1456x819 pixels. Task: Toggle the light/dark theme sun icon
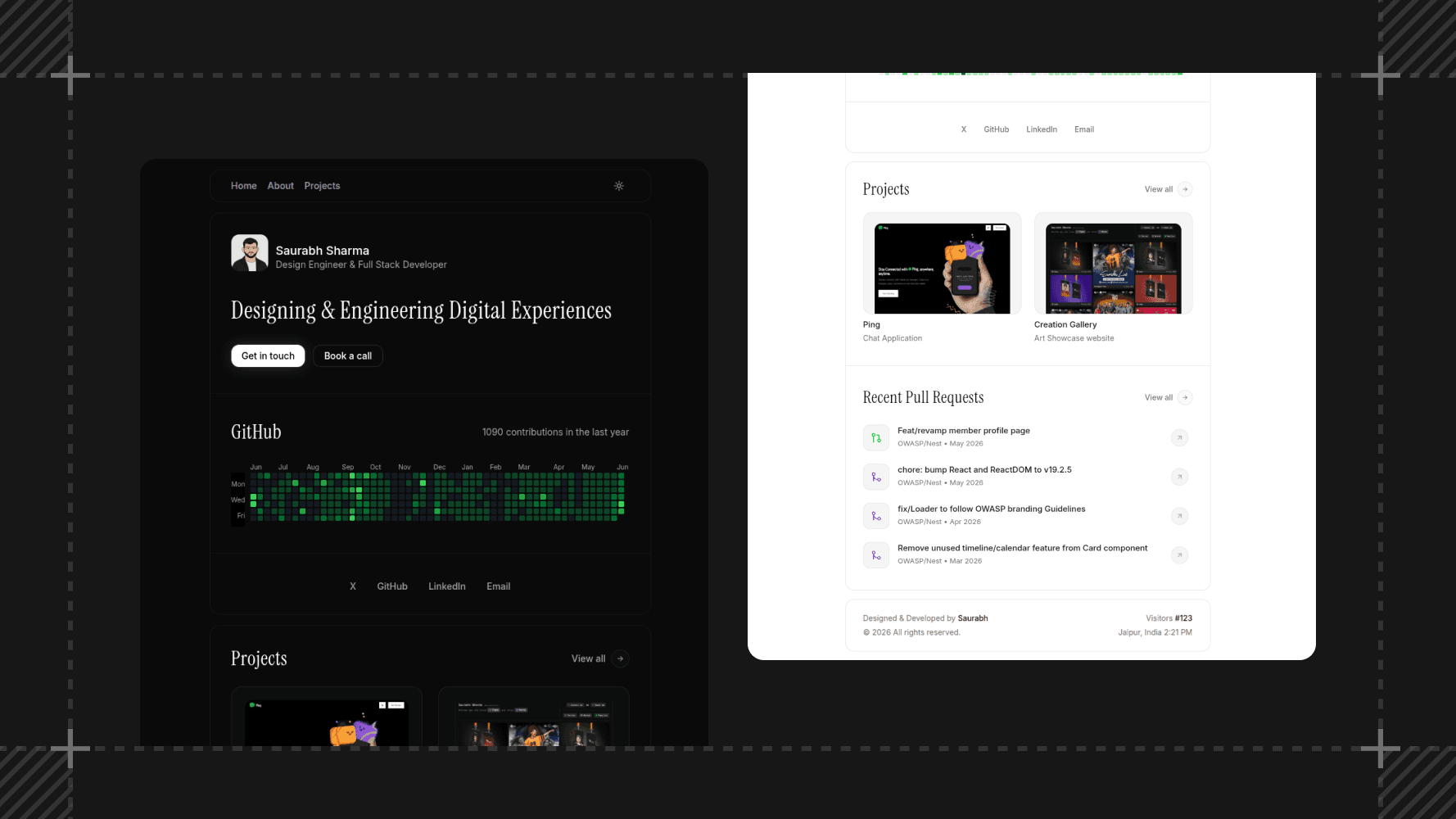[x=619, y=186]
